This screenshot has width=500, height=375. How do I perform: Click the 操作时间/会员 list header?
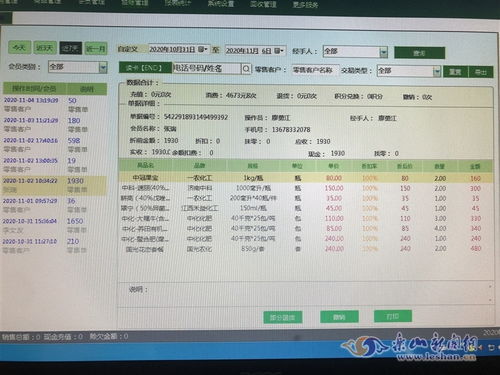[34, 88]
